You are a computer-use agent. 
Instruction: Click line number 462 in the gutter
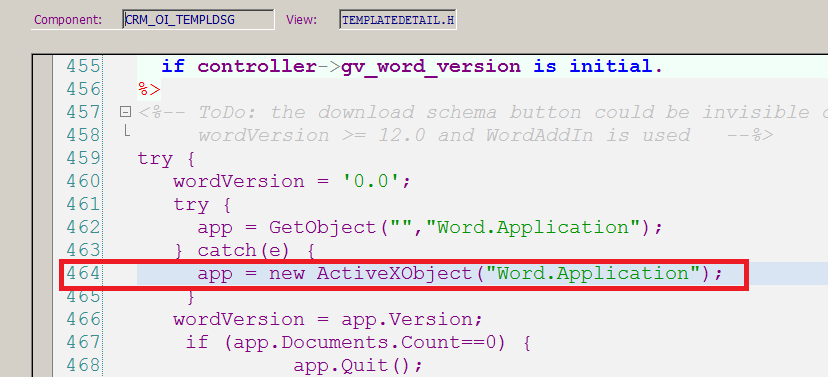[x=83, y=227]
